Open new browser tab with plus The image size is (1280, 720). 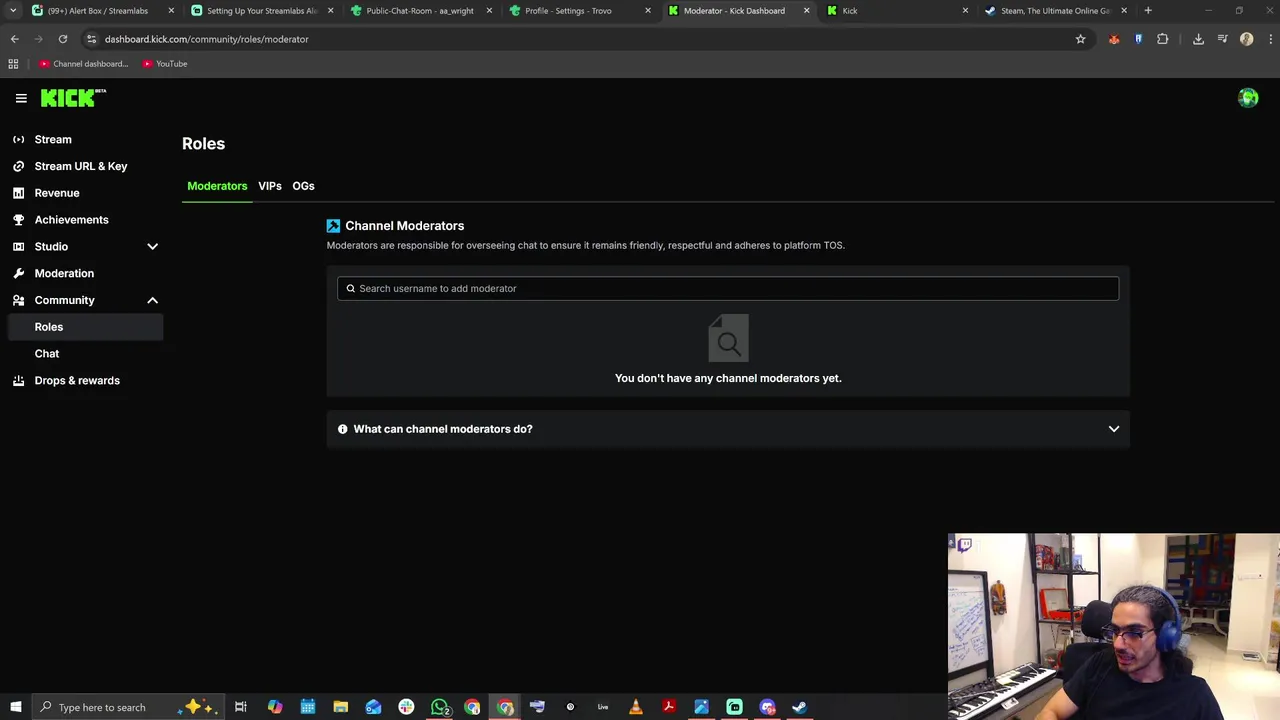(x=1148, y=10)
